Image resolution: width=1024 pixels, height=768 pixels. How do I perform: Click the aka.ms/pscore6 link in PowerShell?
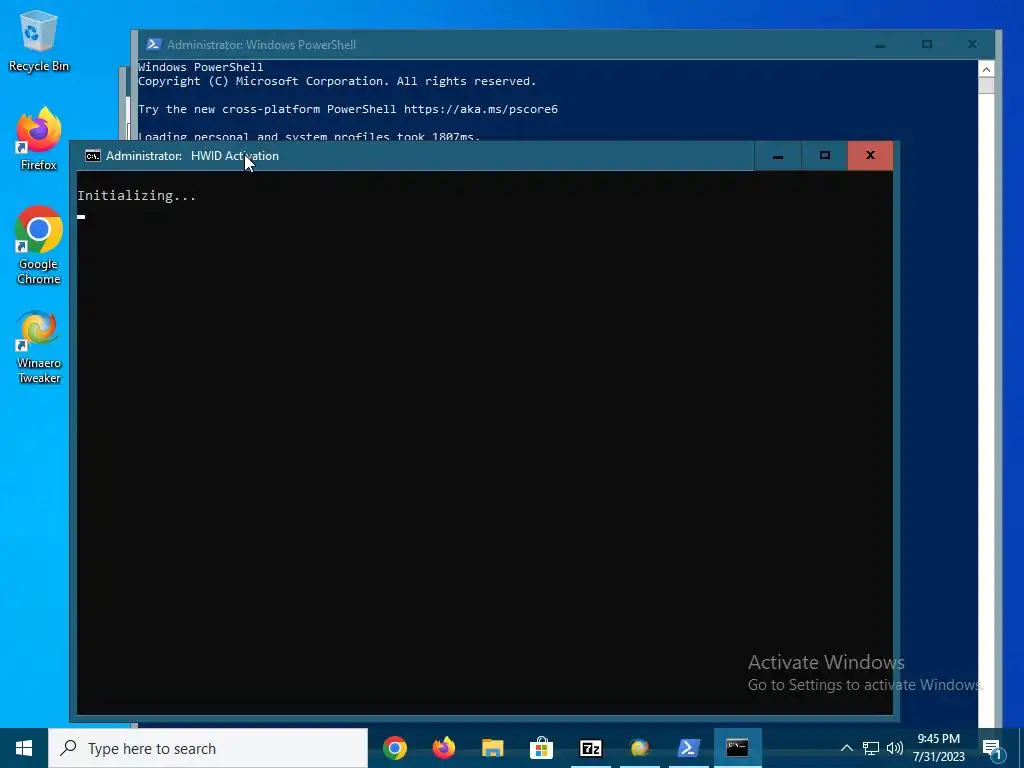point(481,109)
